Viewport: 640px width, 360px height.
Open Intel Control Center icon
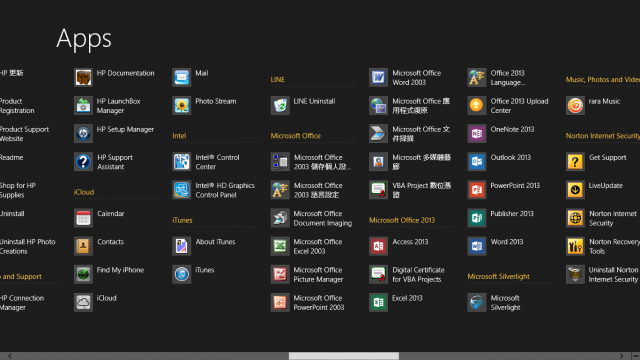click(x=182, y=162)
